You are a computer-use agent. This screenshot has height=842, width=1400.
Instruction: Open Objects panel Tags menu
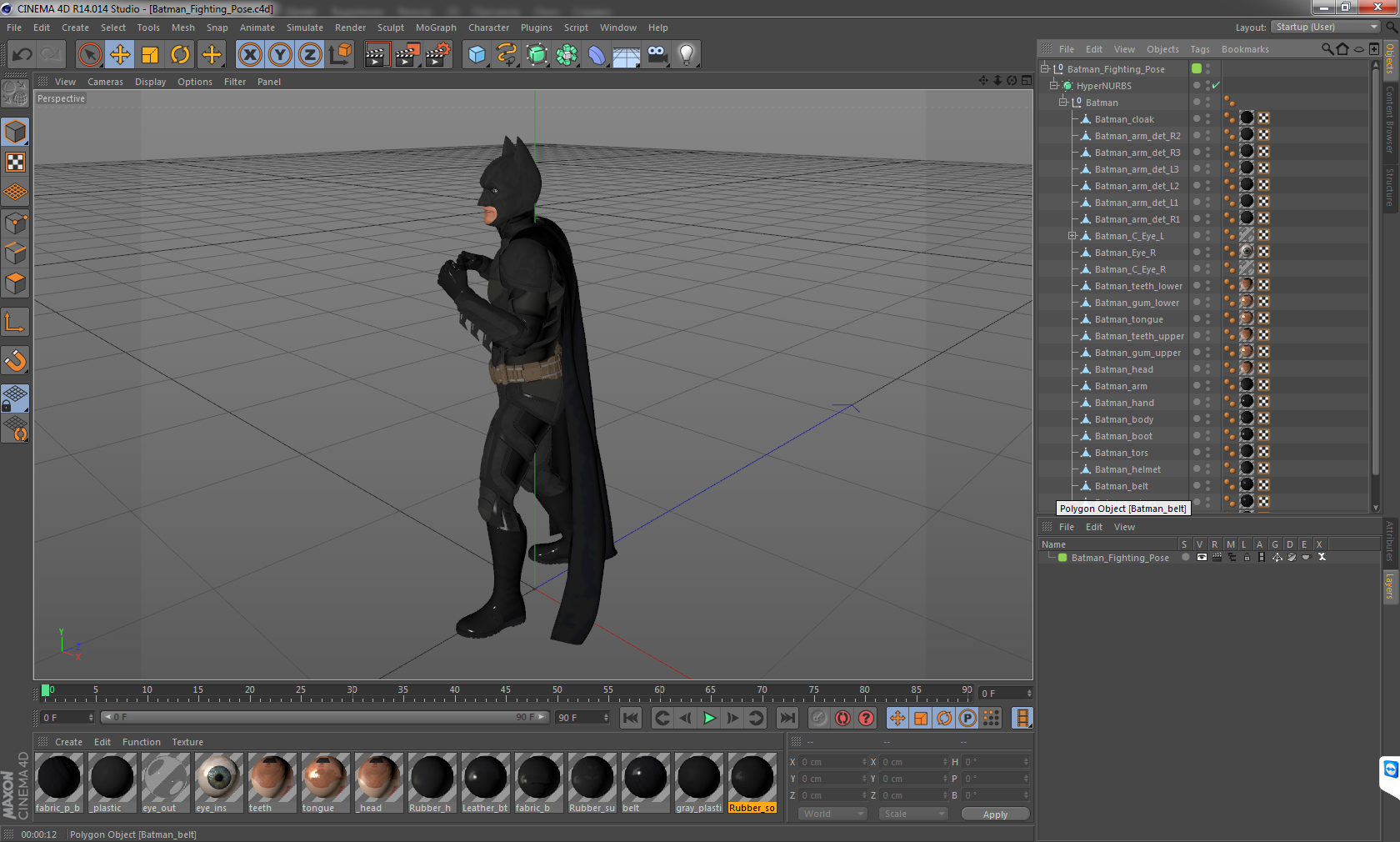click(x=1199, y=49)
